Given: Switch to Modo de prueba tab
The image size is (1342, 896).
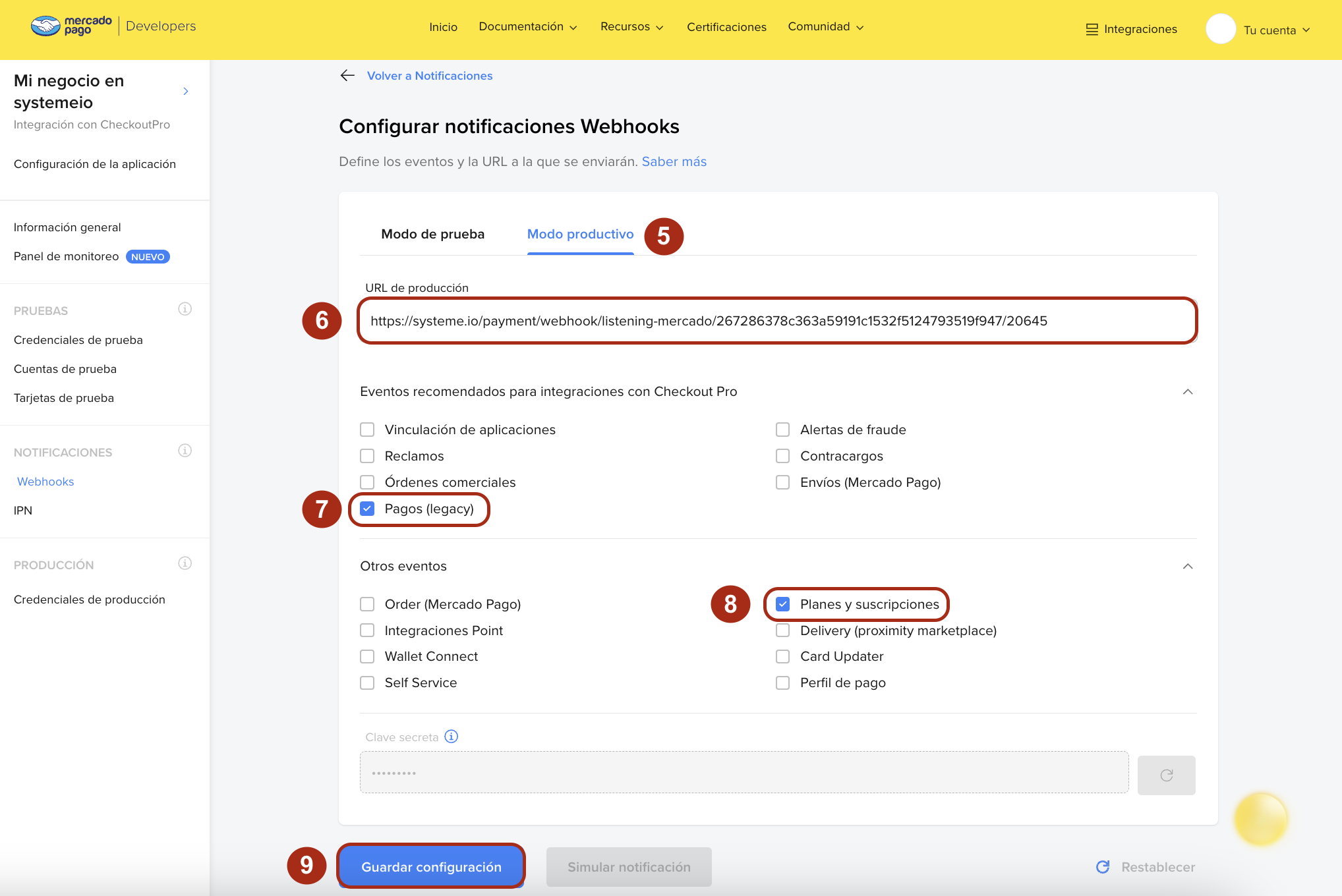Looking at the screenshot, I should pyautogui.click(x=432, y=235).
